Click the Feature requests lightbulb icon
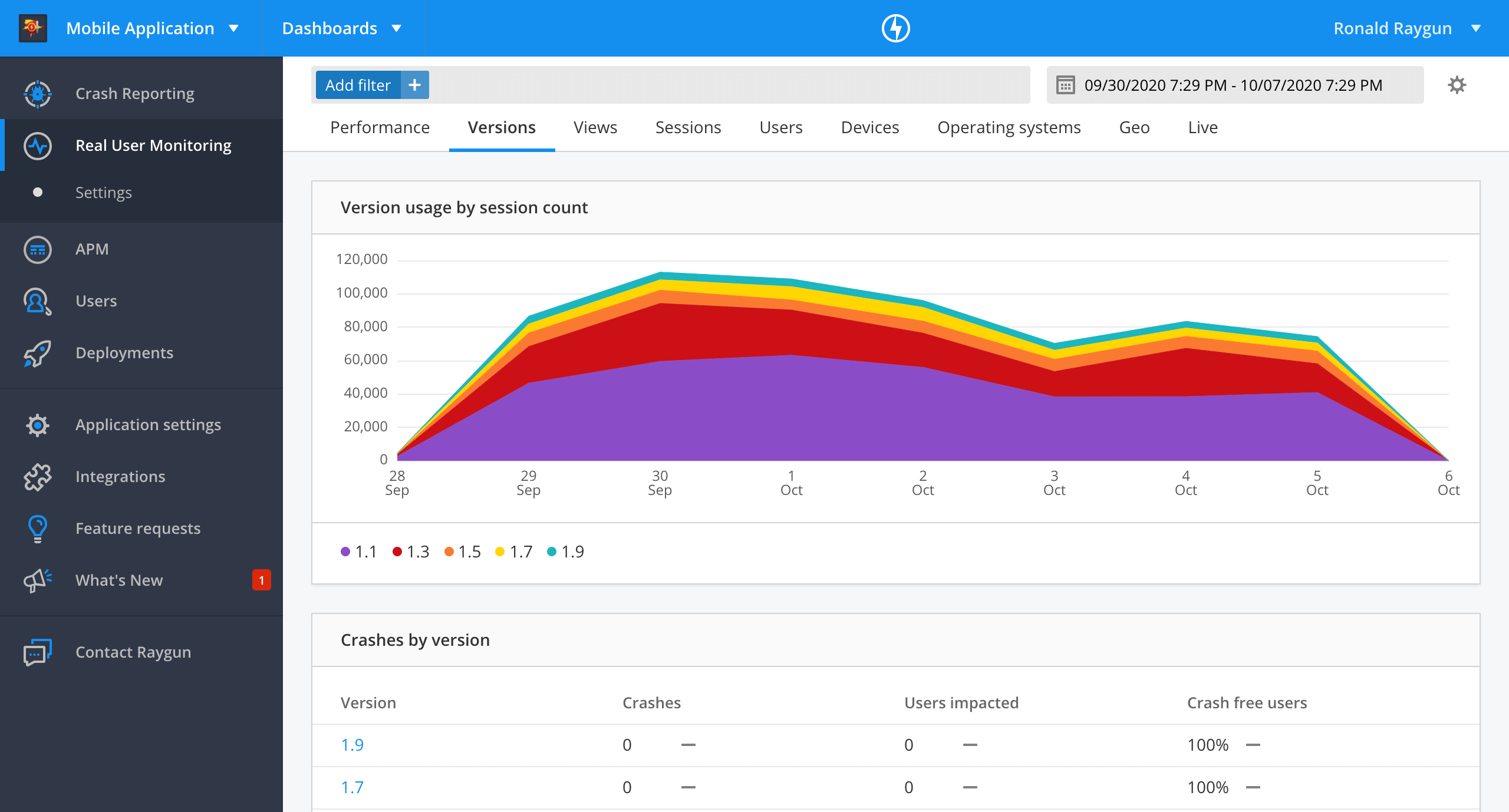The image size is (1509, 812). coord(38,529)
